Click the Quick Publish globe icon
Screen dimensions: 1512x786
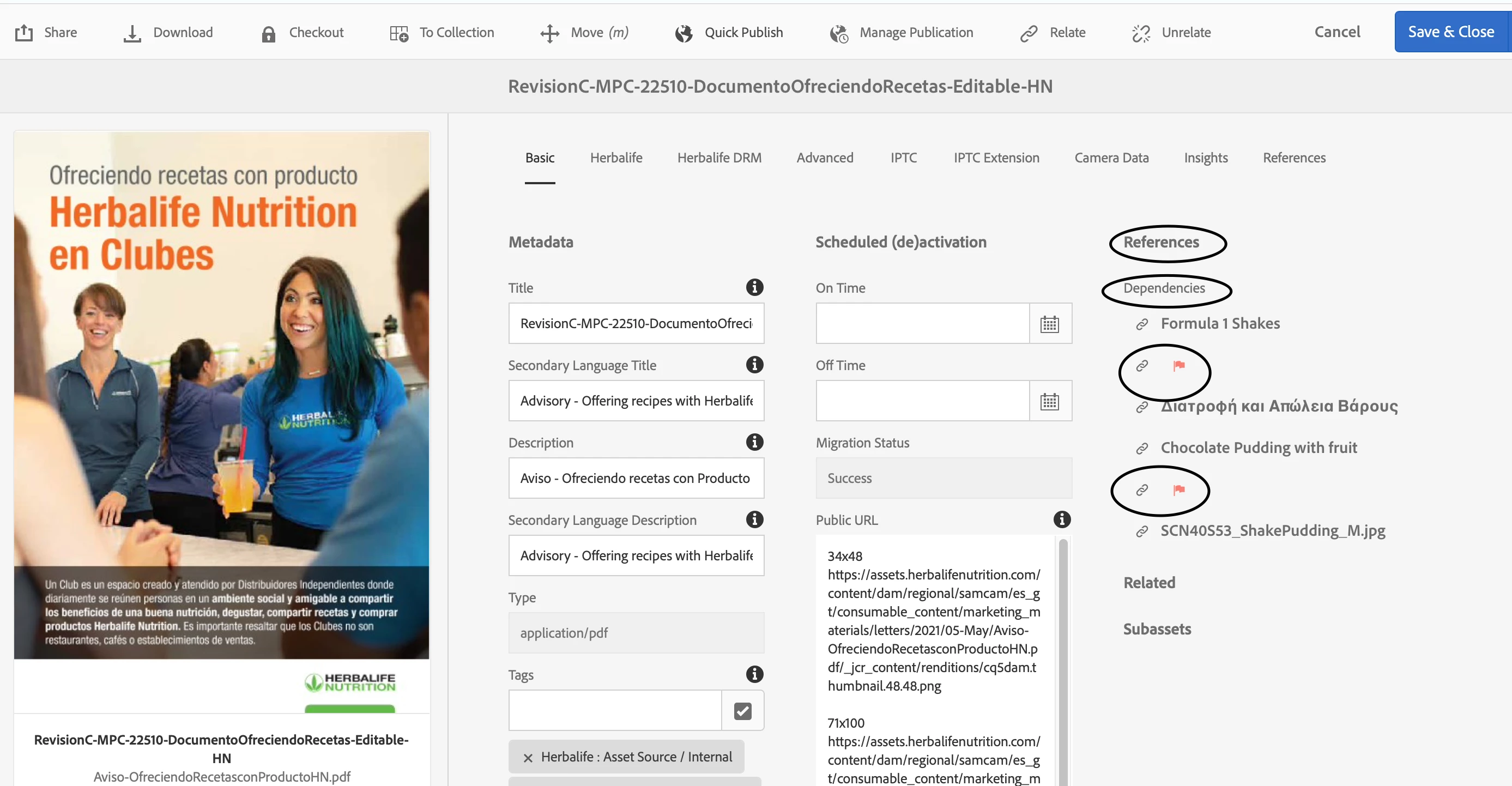pos(684,33)
